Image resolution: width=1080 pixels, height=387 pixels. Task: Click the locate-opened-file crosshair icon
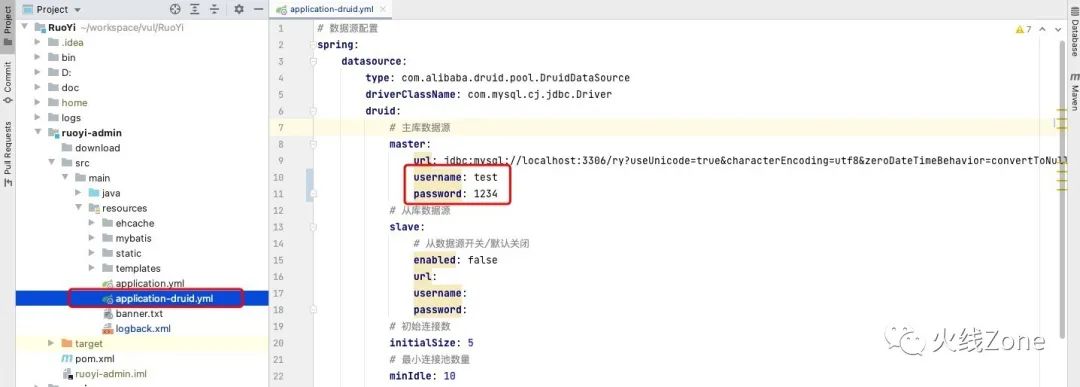[175, 10]
